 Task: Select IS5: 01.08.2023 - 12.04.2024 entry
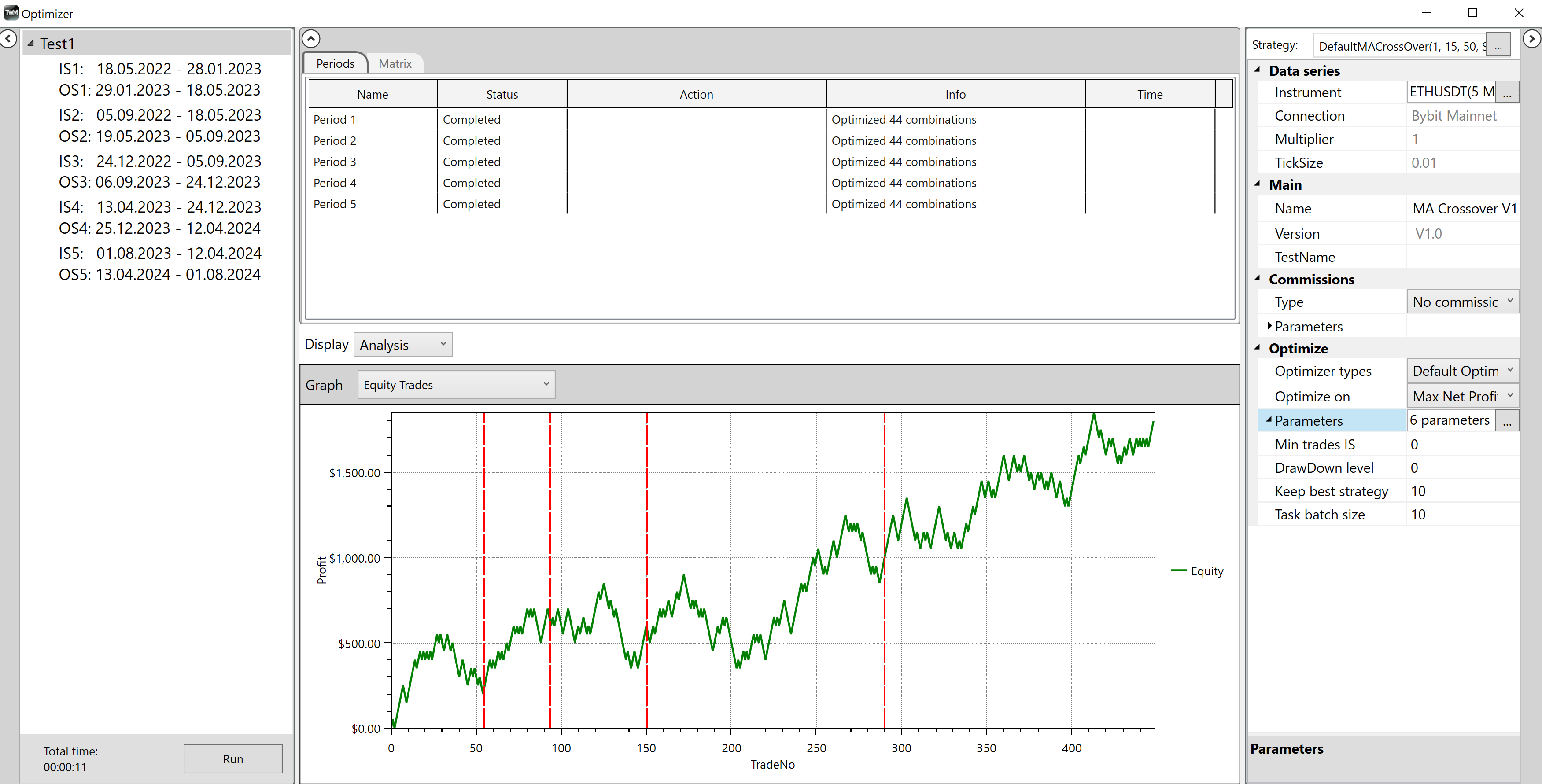coord(160,253)
